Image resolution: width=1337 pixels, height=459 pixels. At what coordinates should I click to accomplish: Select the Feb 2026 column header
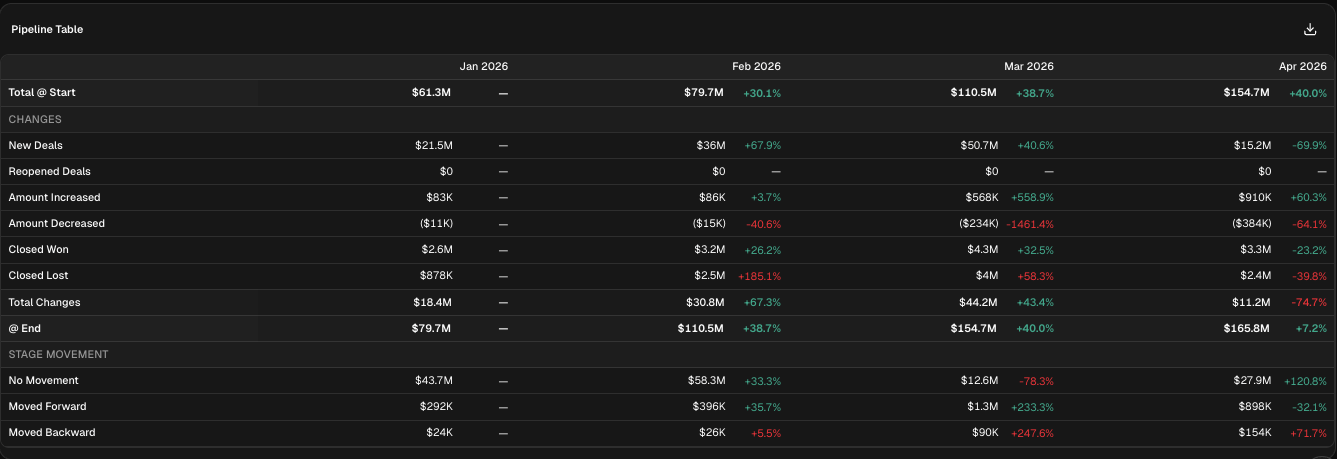pyautogui.click(x=756, y=66)
